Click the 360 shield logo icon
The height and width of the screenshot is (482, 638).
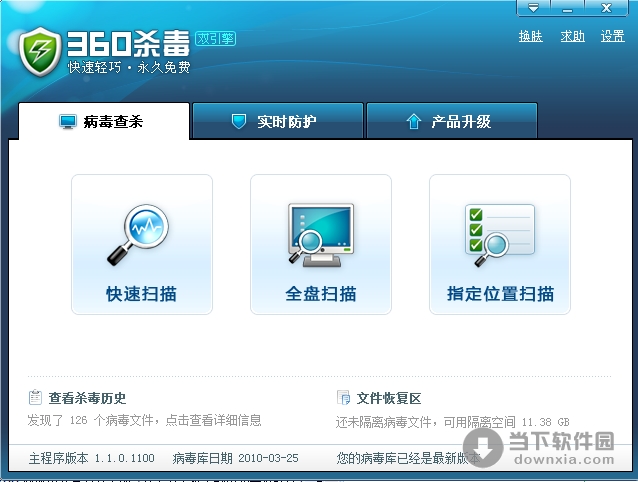tap(40, 52)
